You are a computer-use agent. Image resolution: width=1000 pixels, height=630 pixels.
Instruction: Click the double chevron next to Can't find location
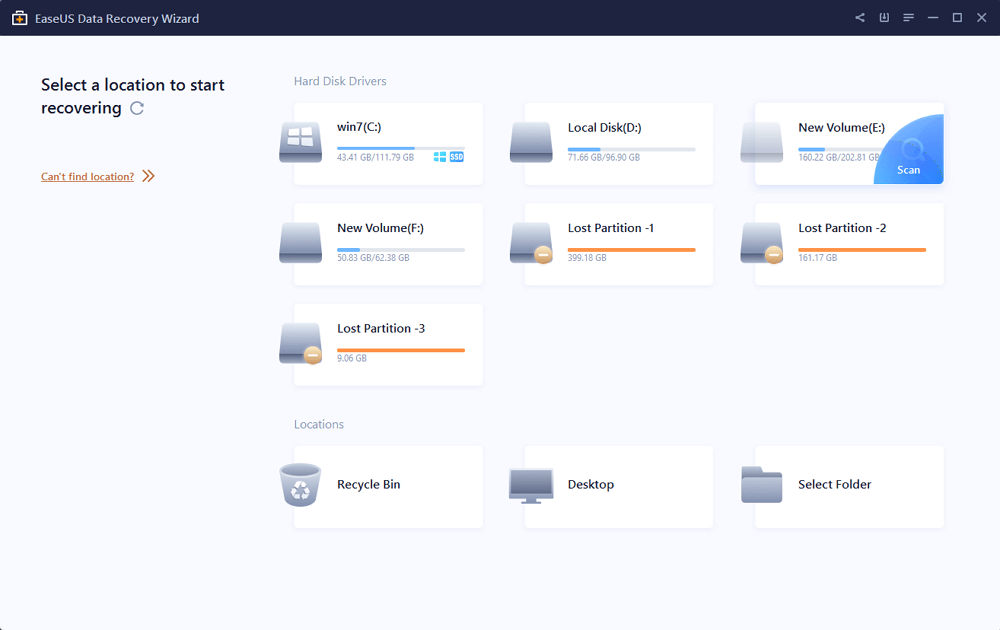(149, 176)
